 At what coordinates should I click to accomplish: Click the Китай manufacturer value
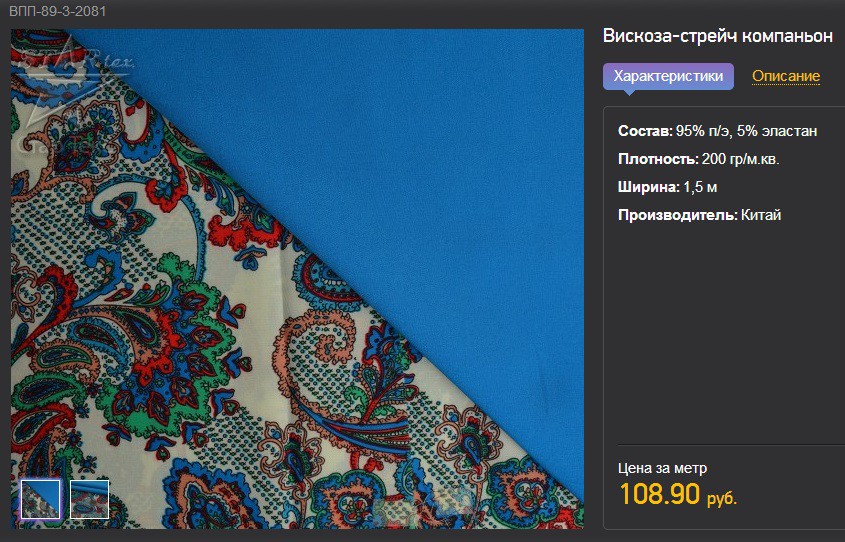(761, 215)
